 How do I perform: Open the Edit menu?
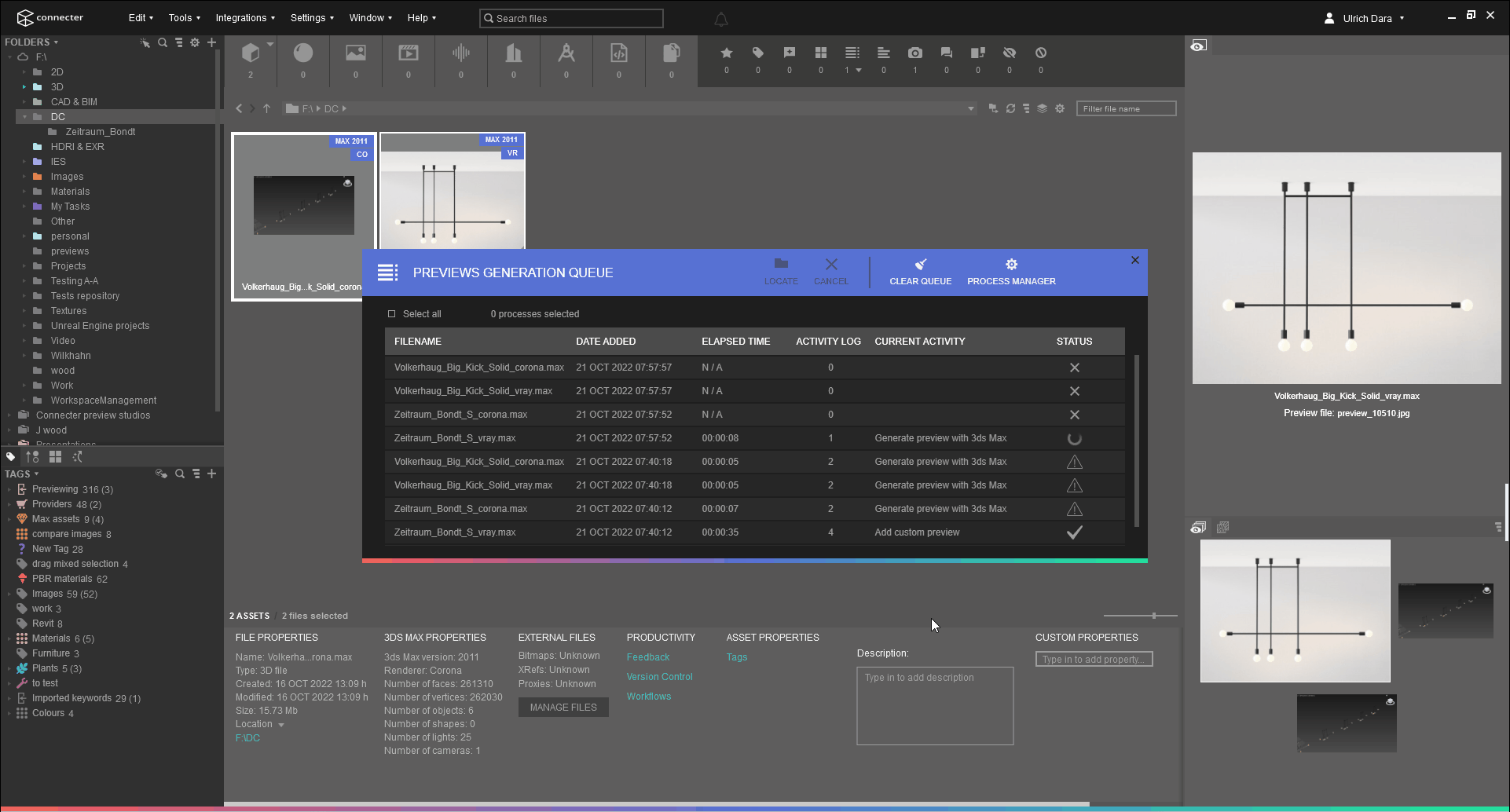tap(141, 18)
